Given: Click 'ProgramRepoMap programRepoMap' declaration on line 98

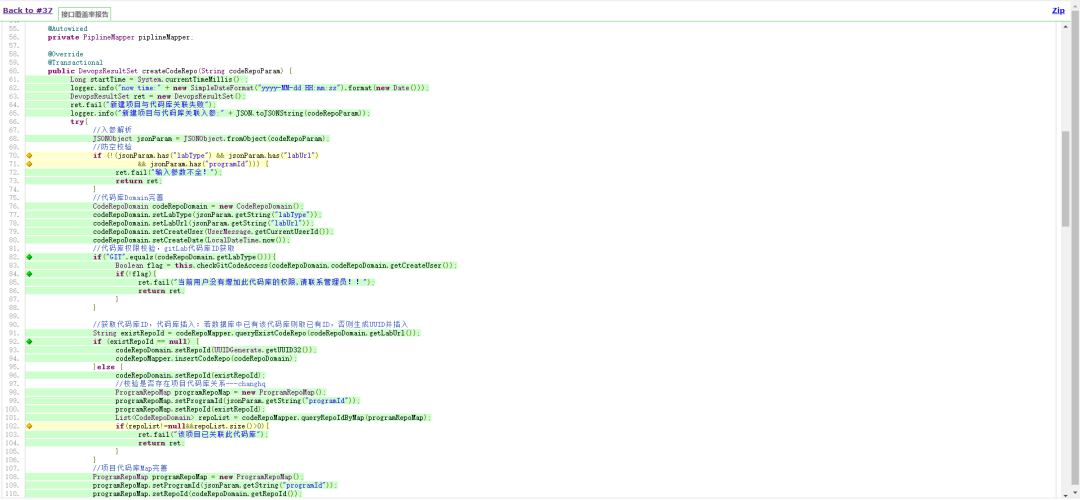Looking at the screenshot, I should coord(222,393).
